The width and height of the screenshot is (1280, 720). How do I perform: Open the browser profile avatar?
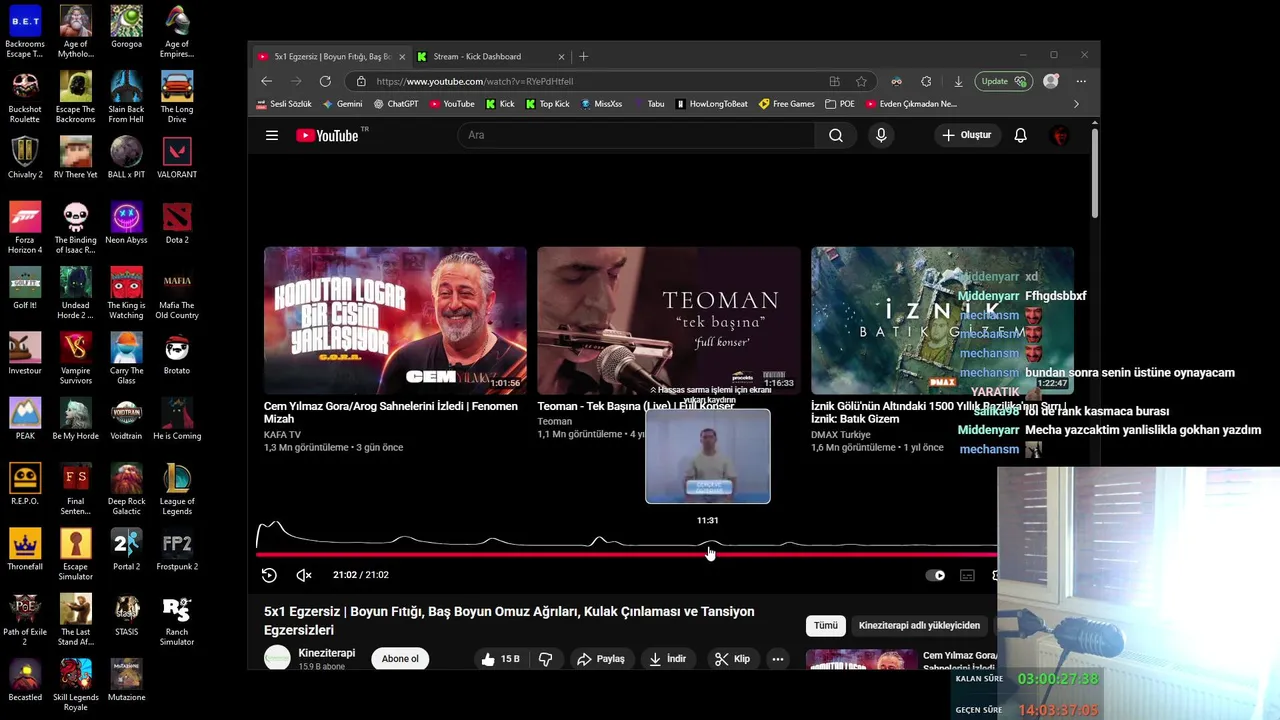click(1051, 81)
